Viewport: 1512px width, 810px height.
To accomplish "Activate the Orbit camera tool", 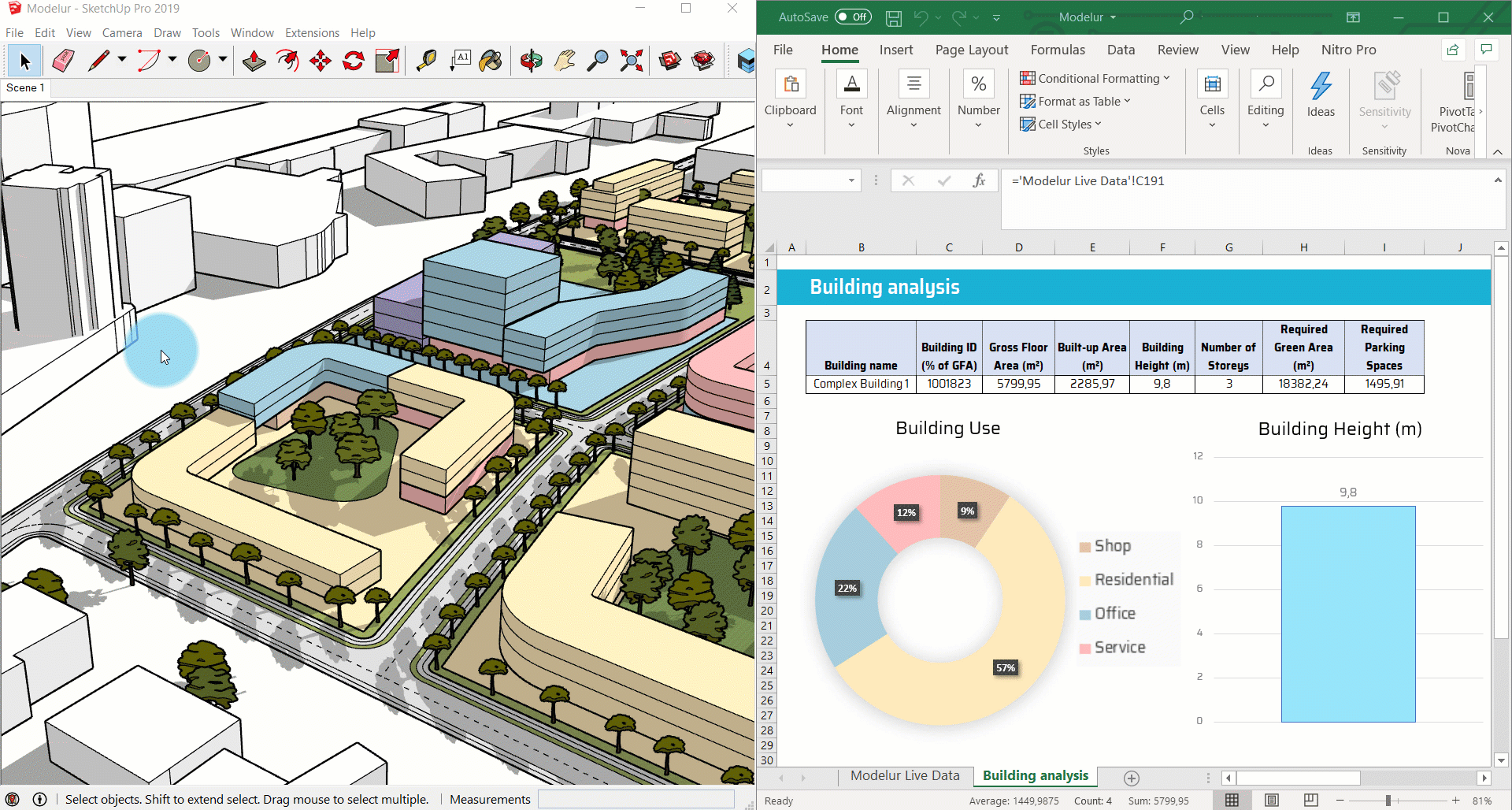I will pyautogui.click(x=531, y=60).
